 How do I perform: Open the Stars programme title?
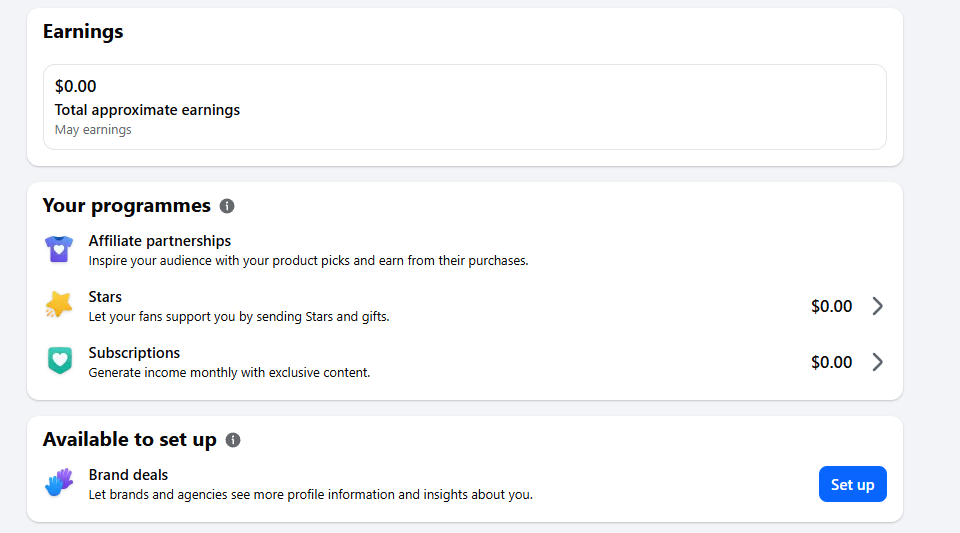(105, 297)
